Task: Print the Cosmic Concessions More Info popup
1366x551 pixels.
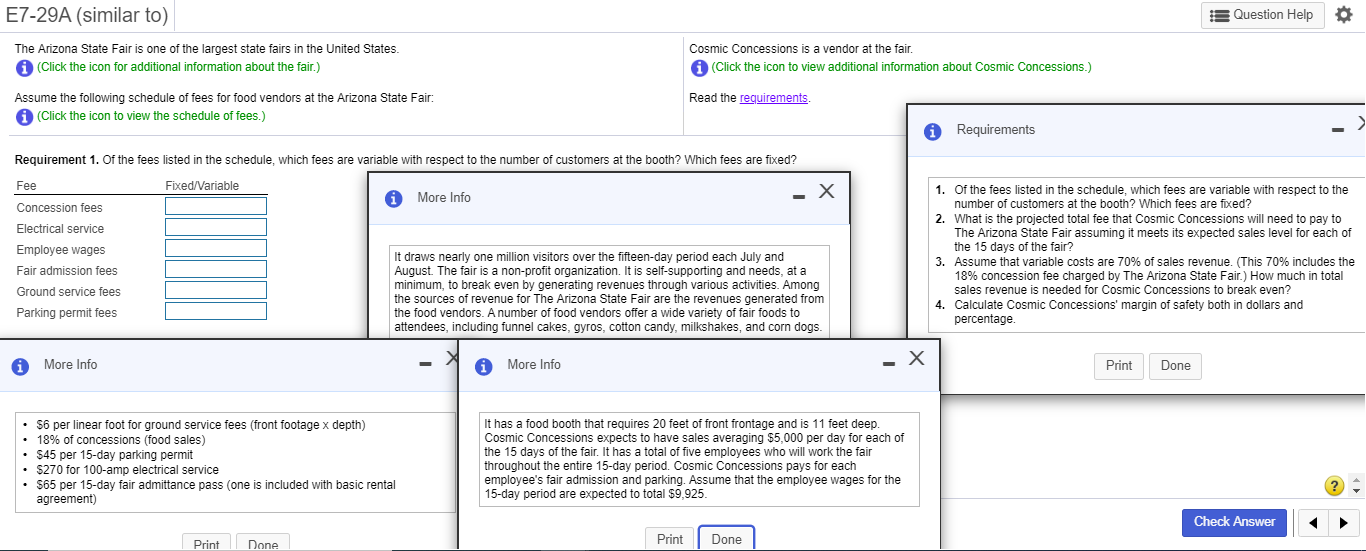Action: 670,539
